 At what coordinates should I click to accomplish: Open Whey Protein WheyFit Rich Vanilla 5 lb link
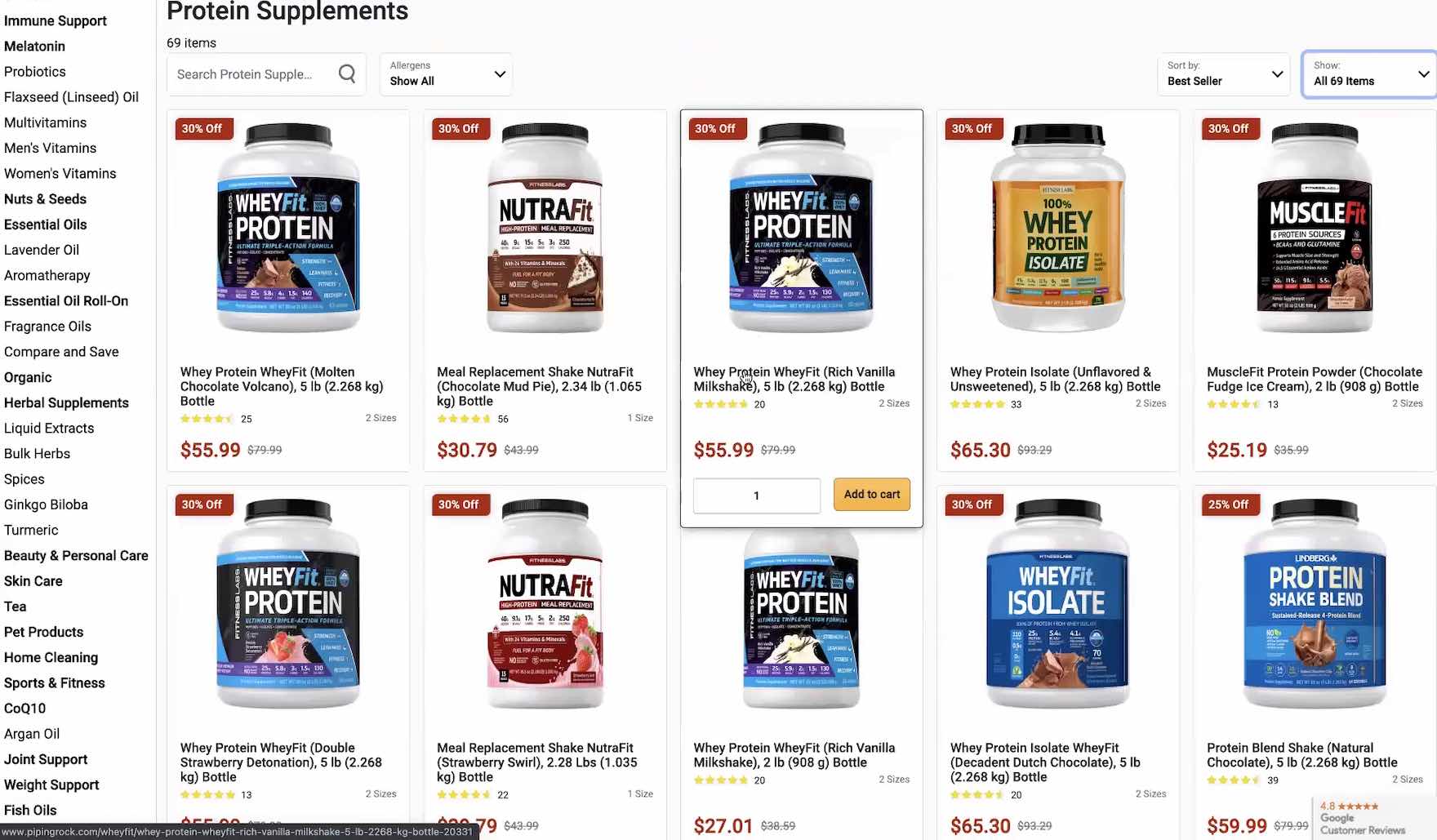[794, 379]
